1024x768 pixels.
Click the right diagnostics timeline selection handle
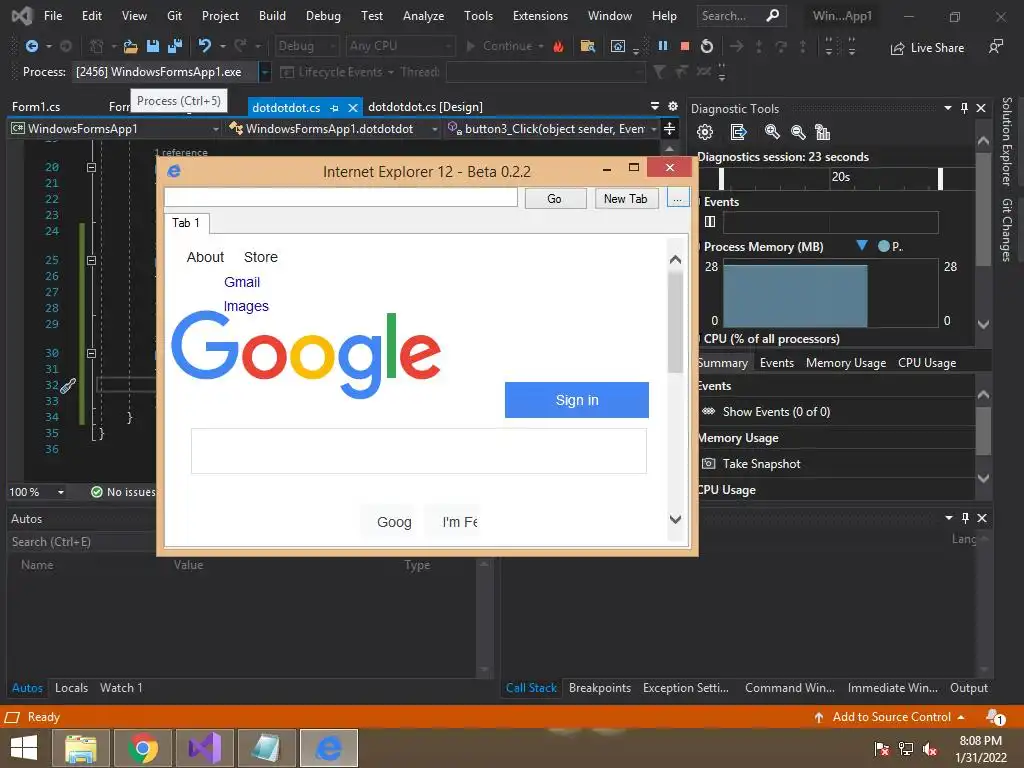coord(940,178)
